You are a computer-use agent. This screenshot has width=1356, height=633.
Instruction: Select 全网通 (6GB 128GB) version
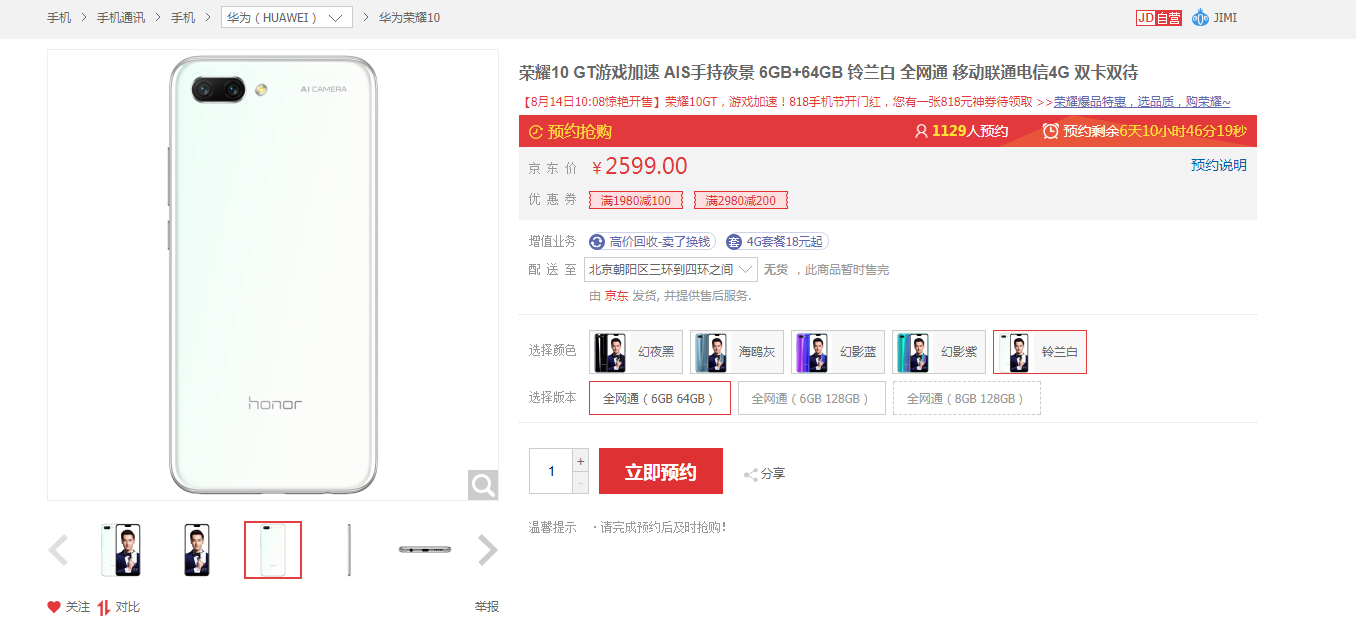[811, 398]
